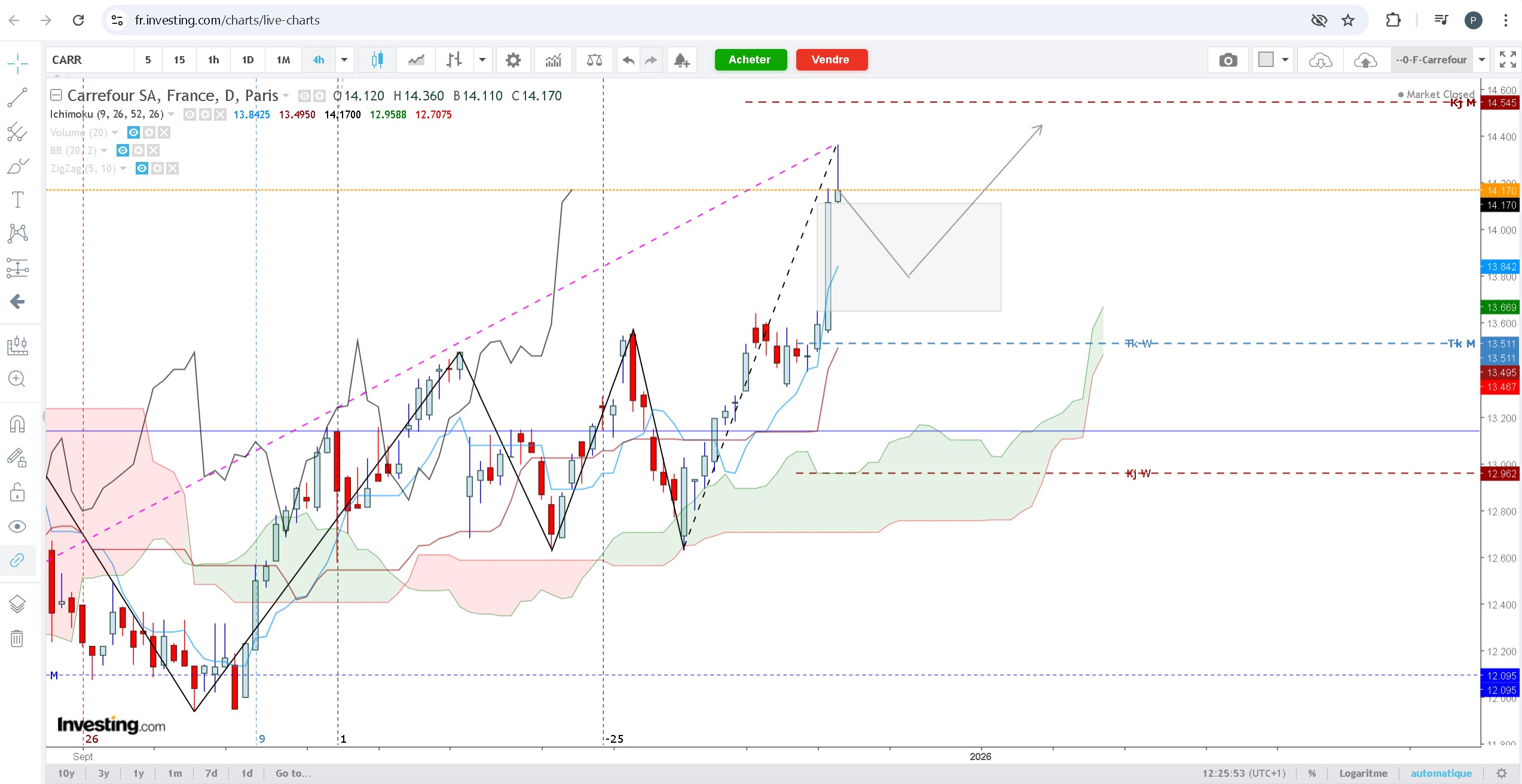Activate the zoom in tool
The height and width of the screenshot is (784, 1522).
tap(17, 379)
